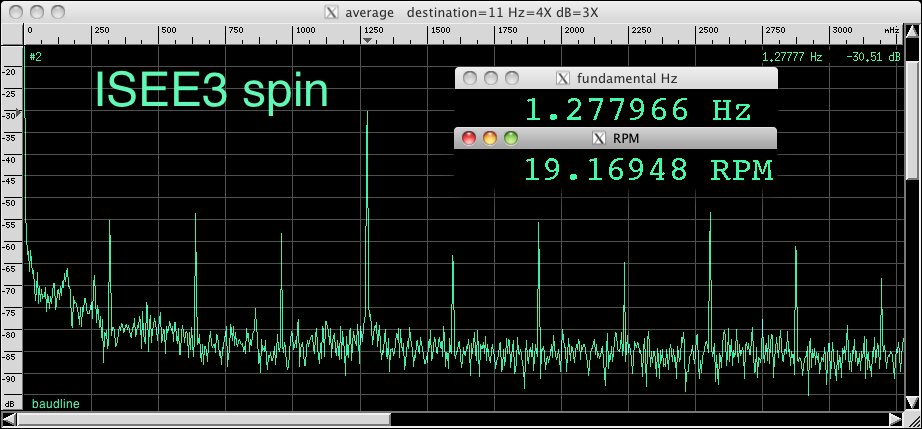Click -80 on the dB ruler
The width and height of the screenshot is (922, 429).
(x=10, y=334)
